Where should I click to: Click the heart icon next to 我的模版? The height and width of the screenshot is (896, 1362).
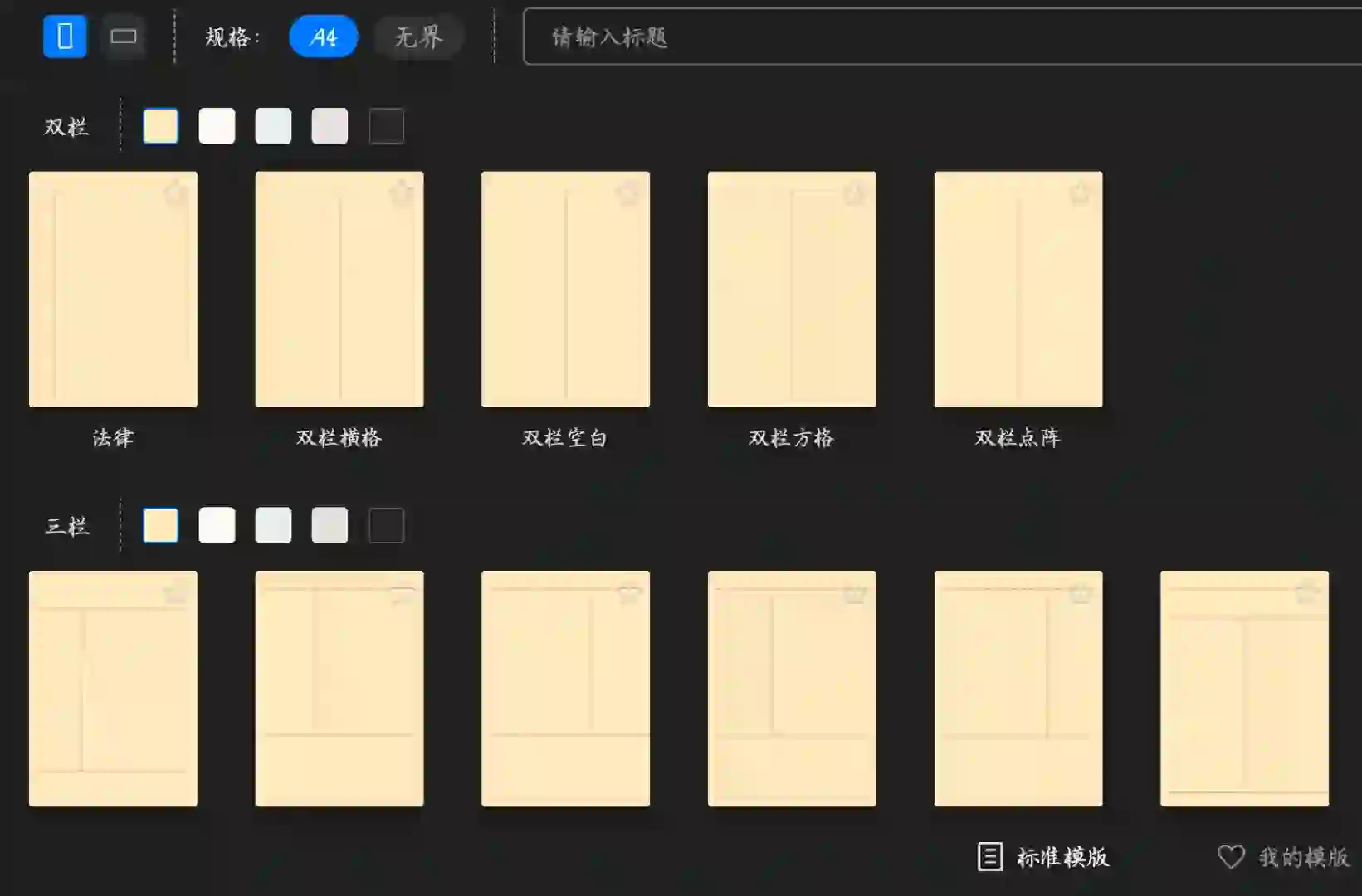point(1232,855)
